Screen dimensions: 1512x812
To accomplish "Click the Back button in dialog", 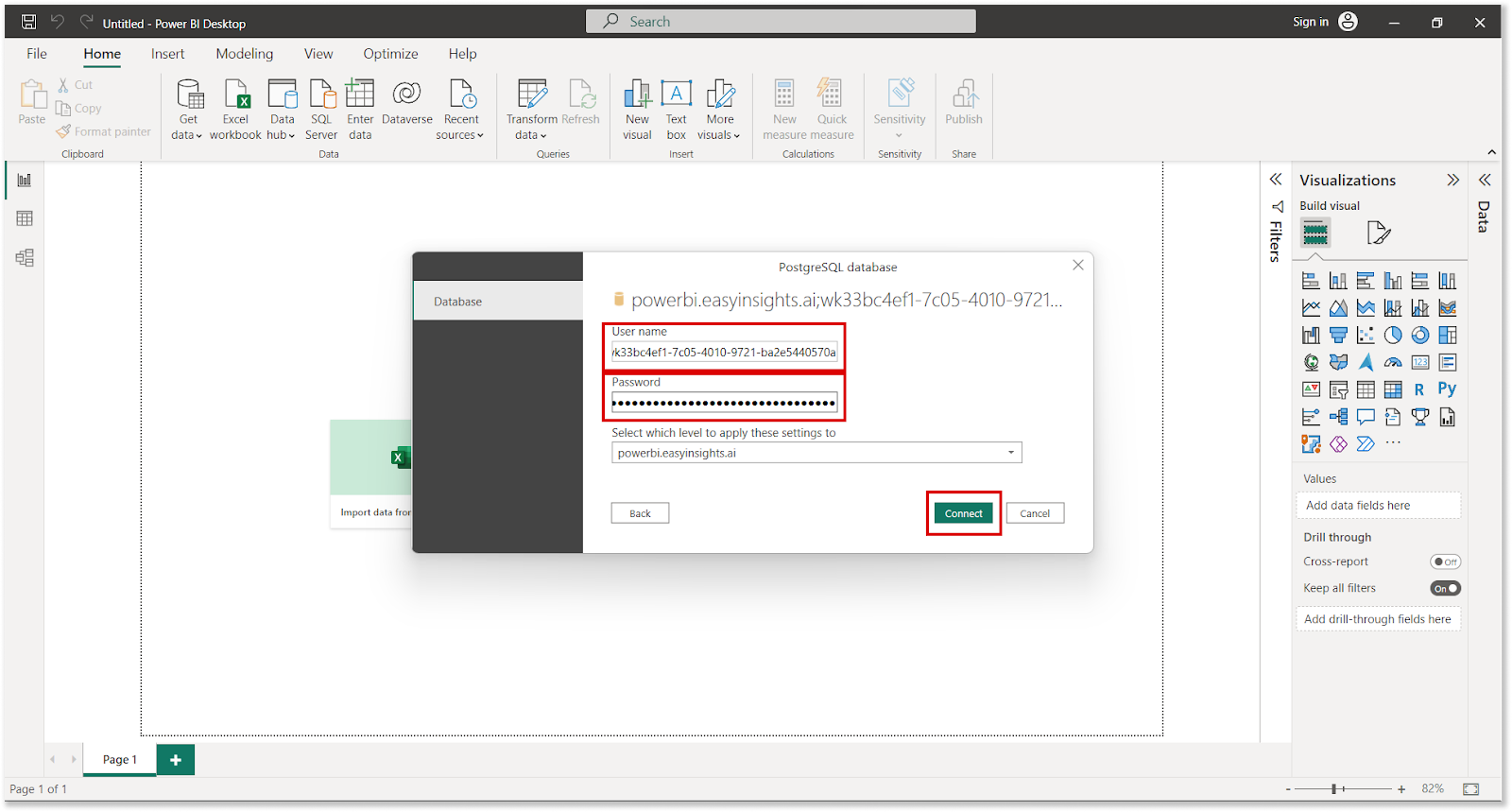I will tap(640, 513).
